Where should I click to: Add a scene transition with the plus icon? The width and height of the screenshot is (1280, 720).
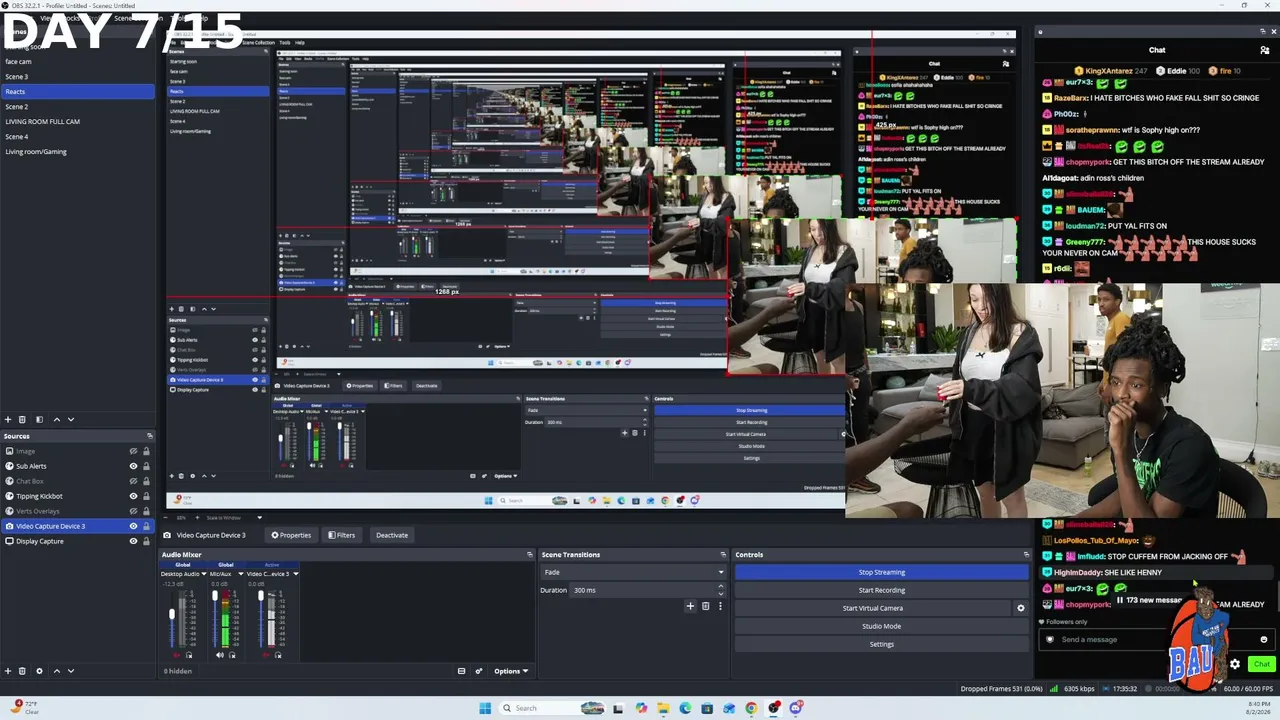[x=690, y=606]
